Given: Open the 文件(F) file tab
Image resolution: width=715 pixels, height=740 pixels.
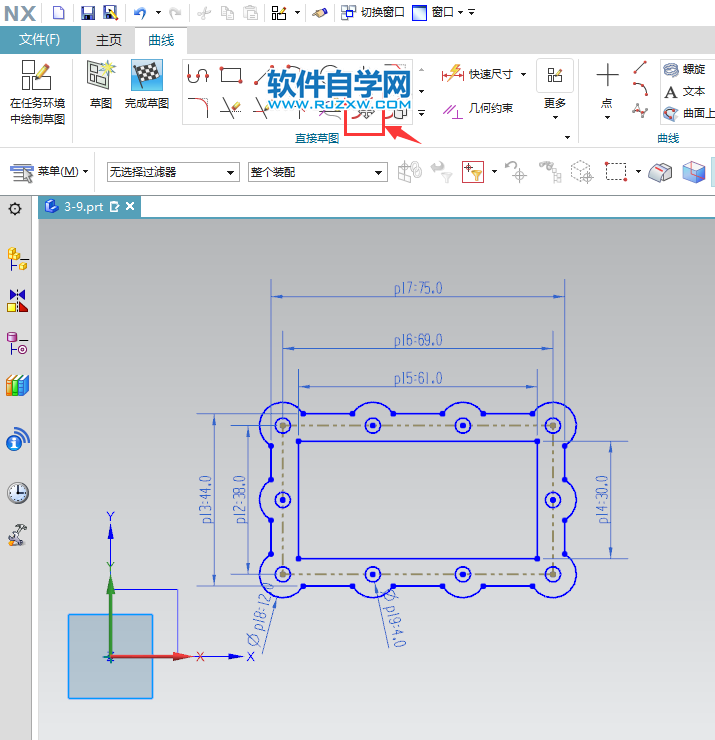Looking at the screenshot, I should point(40,40).
